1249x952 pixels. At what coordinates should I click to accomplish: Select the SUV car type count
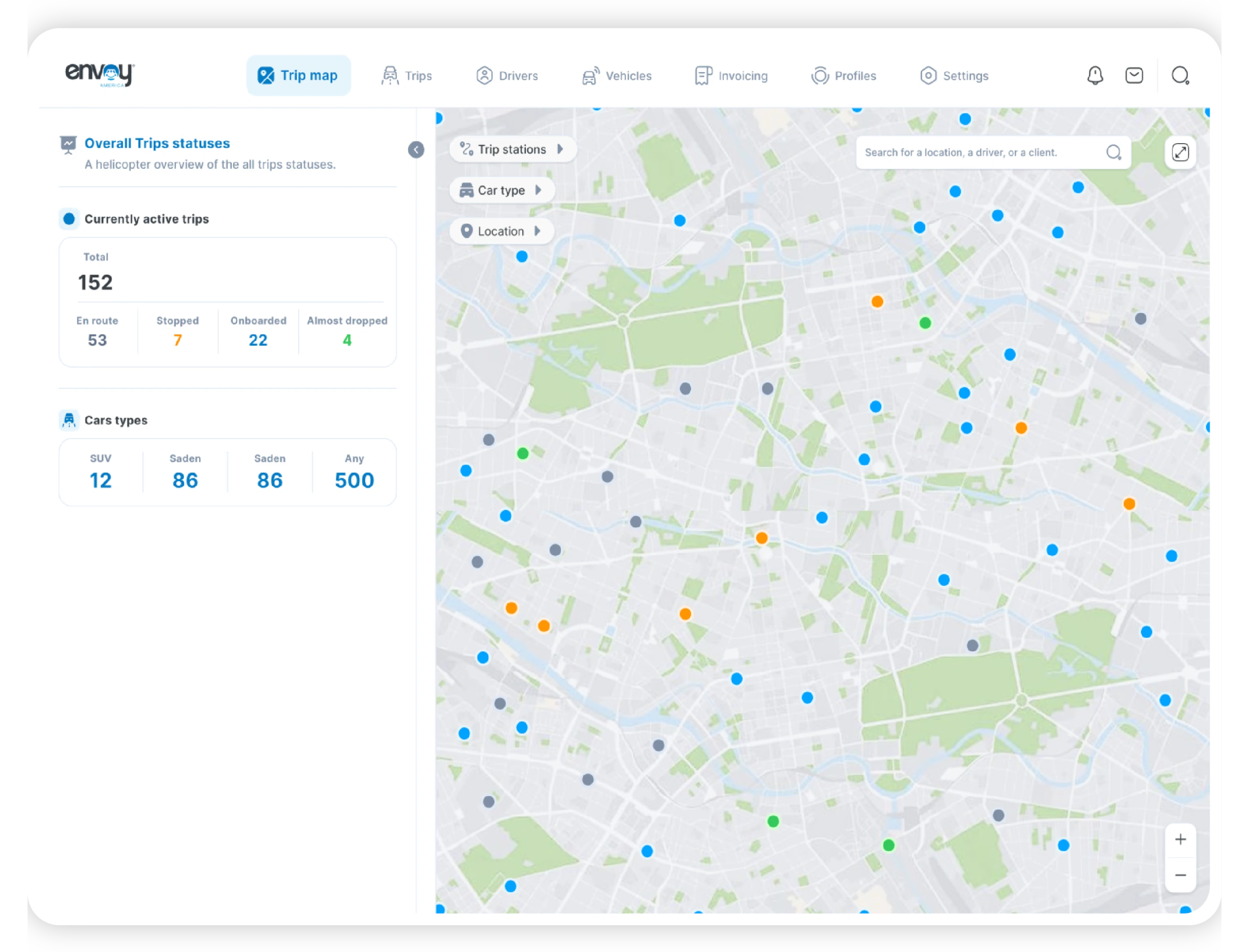[x=100, y=480]
